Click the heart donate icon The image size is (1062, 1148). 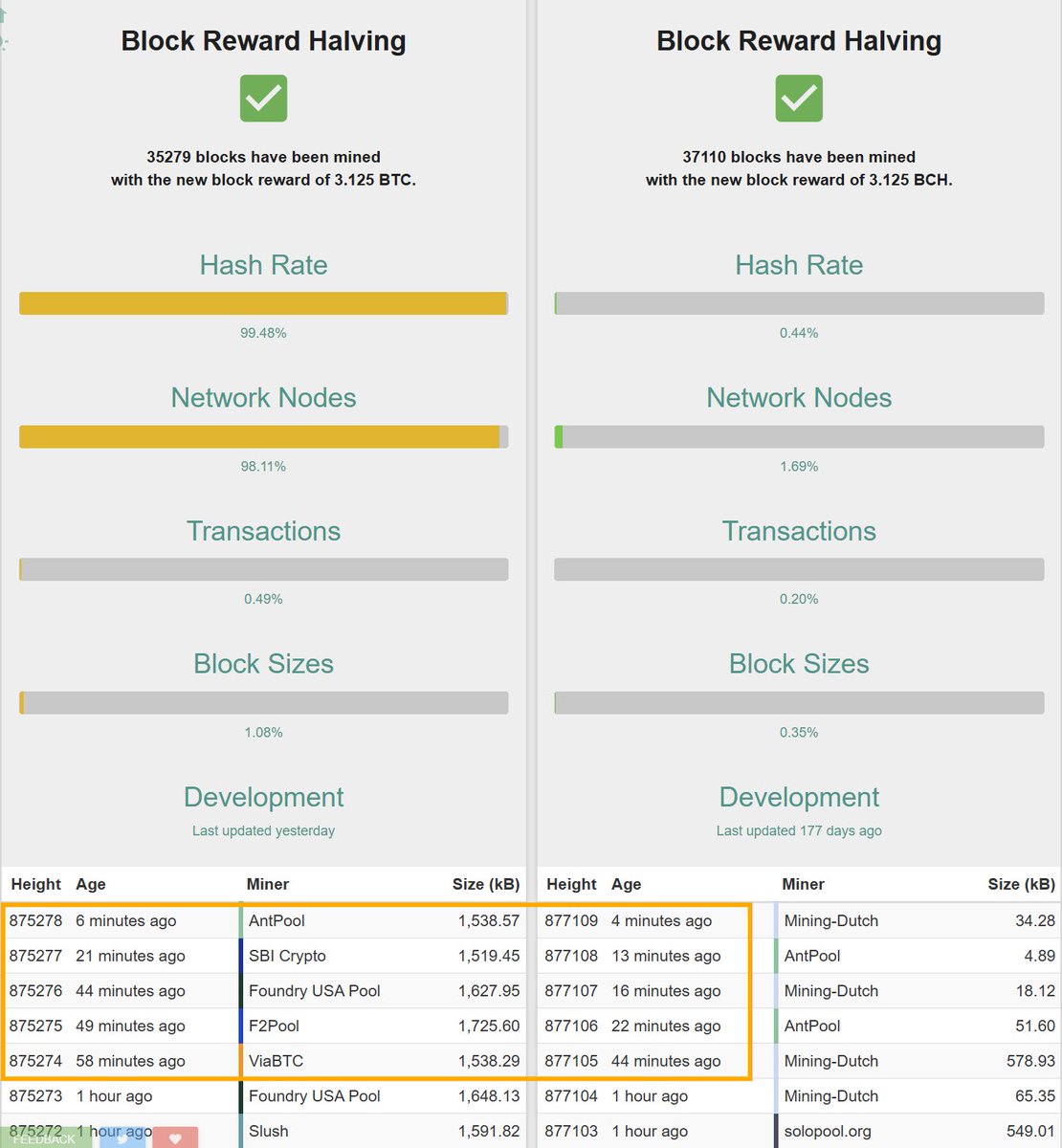coord(175,1137)
